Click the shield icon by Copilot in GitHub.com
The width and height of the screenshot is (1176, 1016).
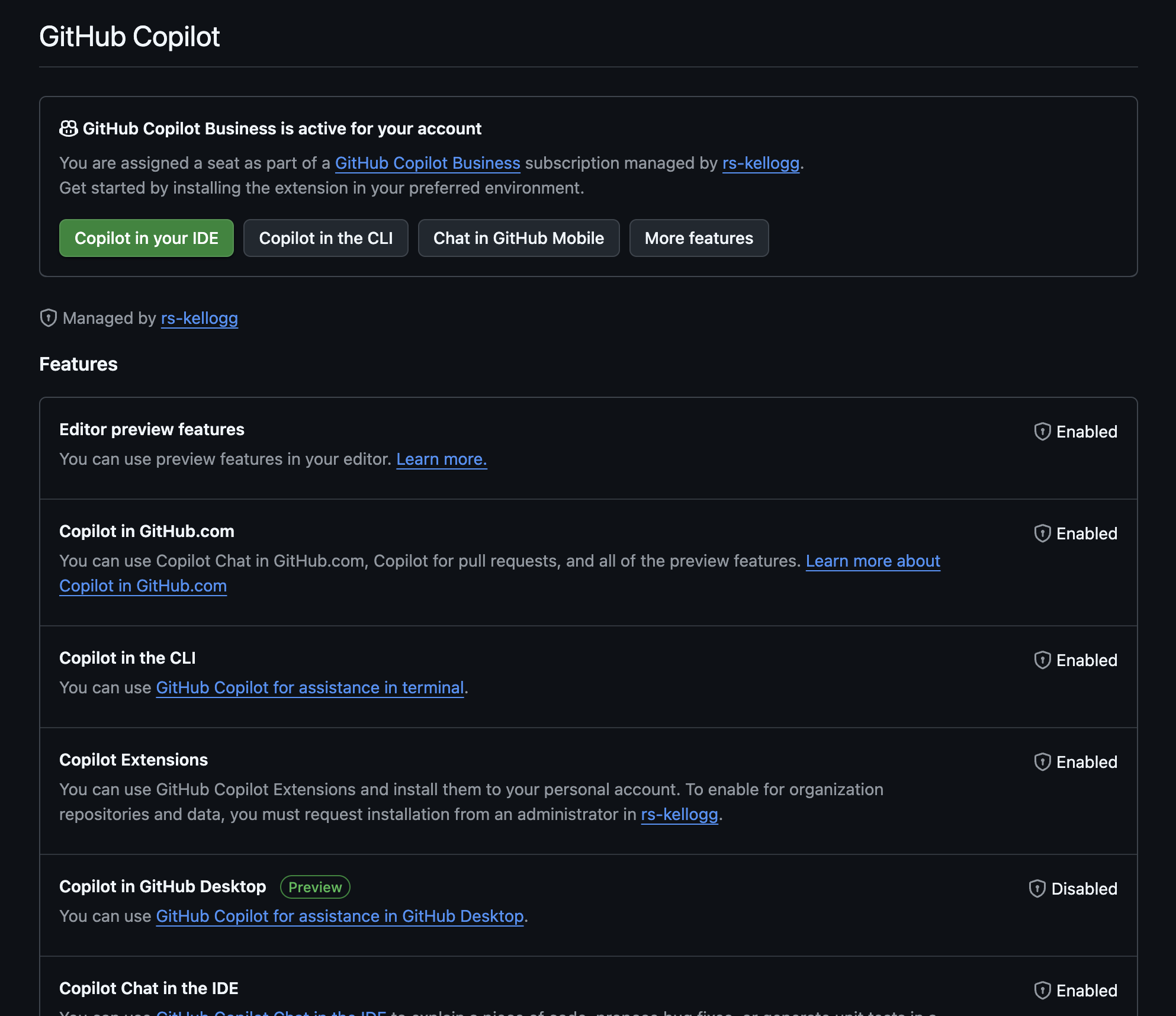pyautogui.click(x=1042, y=533)
